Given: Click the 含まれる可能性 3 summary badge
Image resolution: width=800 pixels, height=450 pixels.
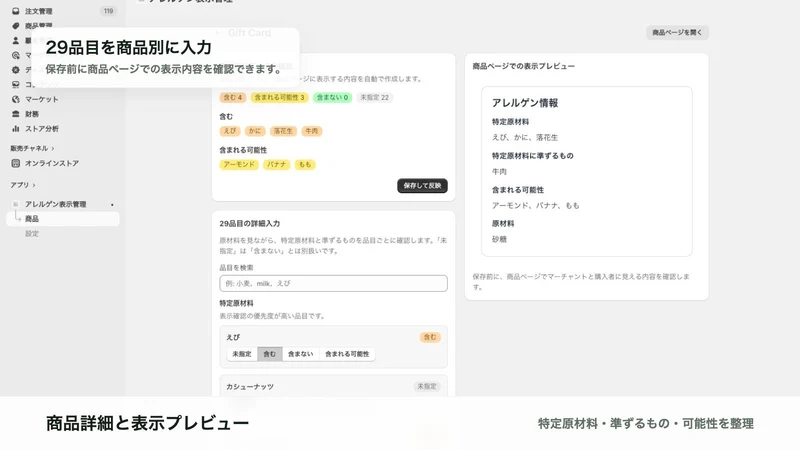Looking at the screenshot, I should 279,97.
